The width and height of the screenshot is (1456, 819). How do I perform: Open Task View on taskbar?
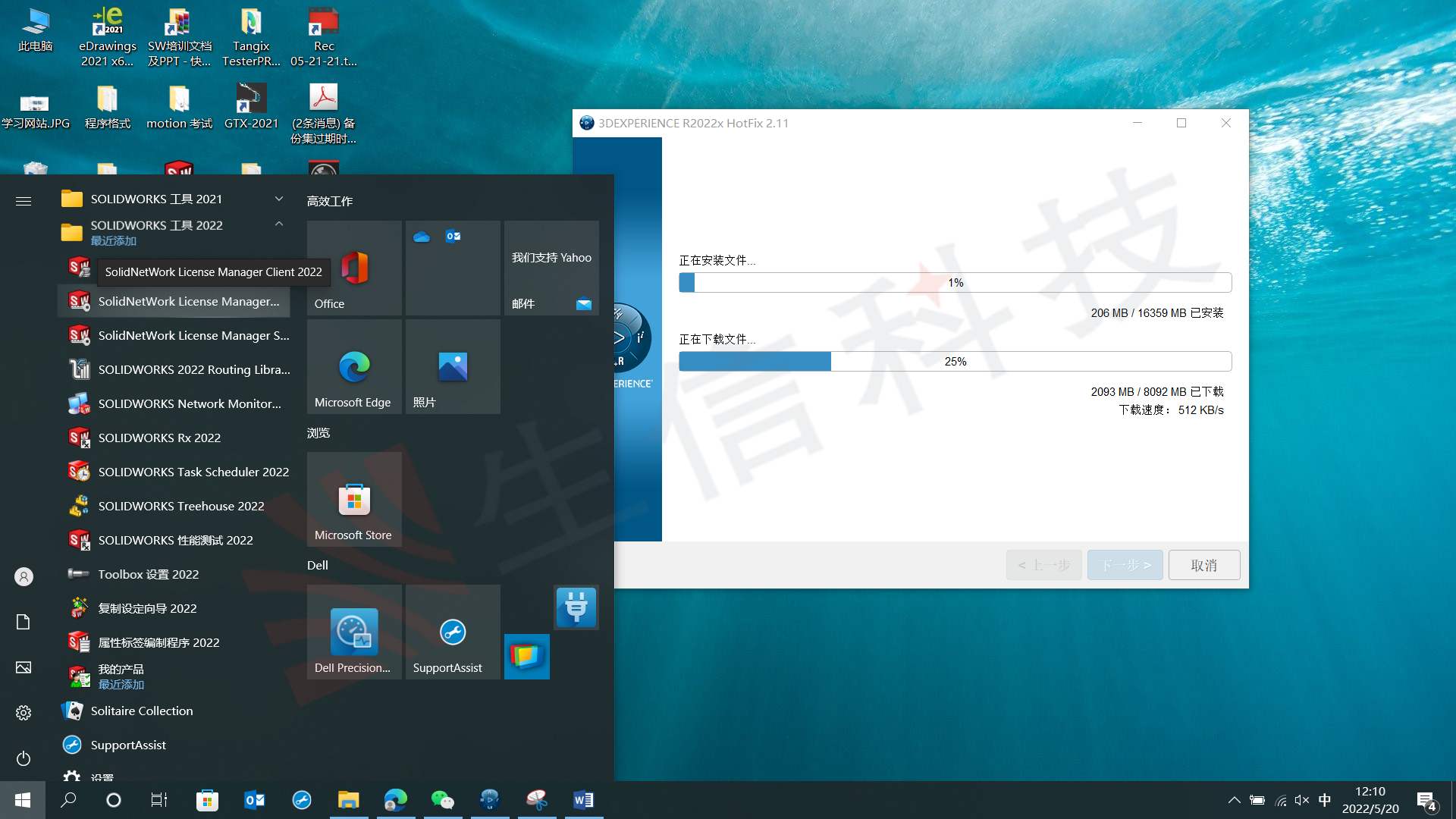[x=159, y=800]
